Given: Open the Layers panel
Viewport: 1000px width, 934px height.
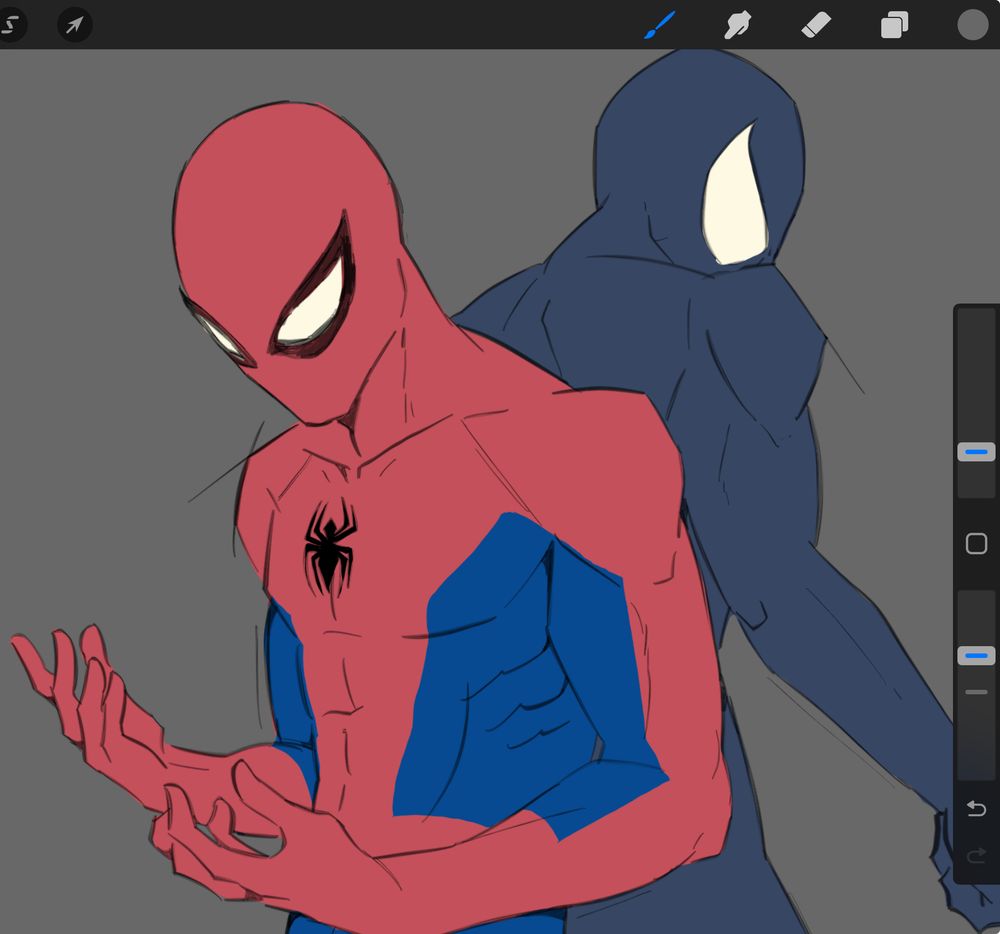Looking at the screenshot, I should coord(894,26).
